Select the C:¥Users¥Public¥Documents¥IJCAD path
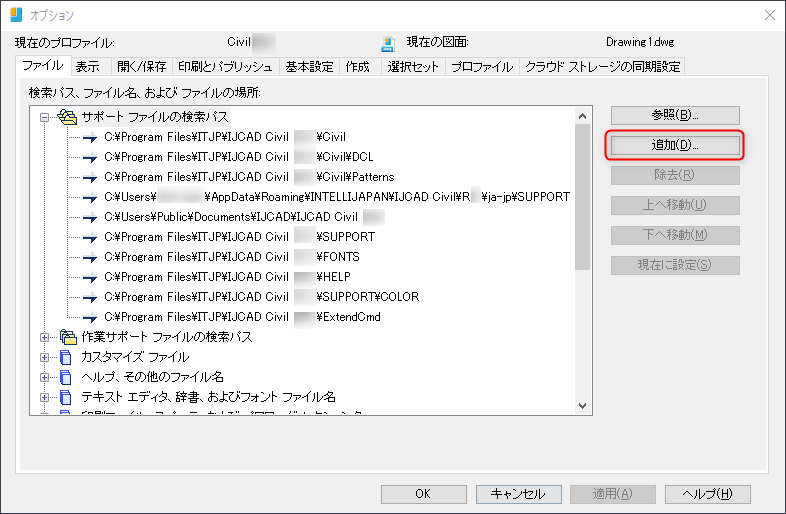786x514 pixels. [x=244, y=217]
